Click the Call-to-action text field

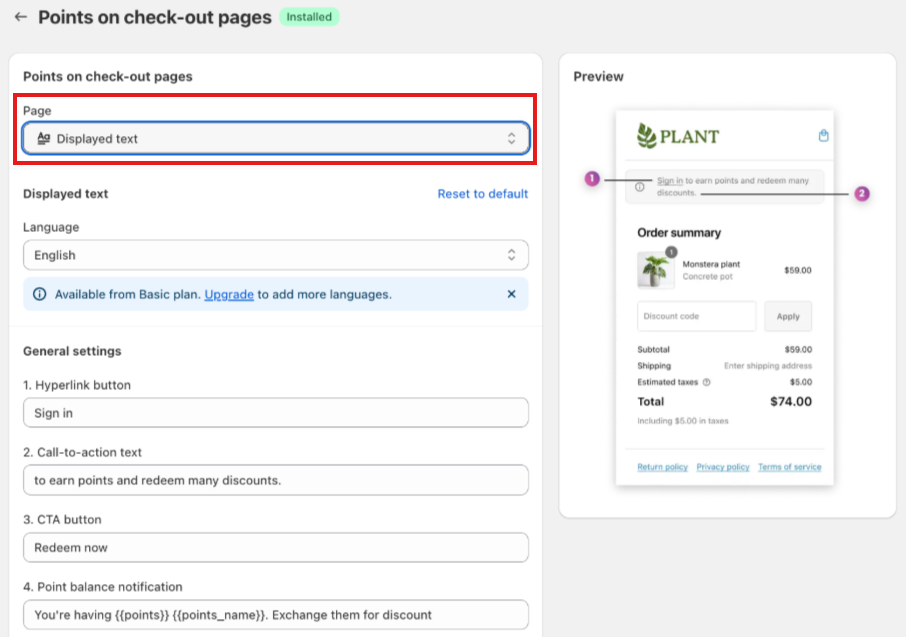[276, 480]
